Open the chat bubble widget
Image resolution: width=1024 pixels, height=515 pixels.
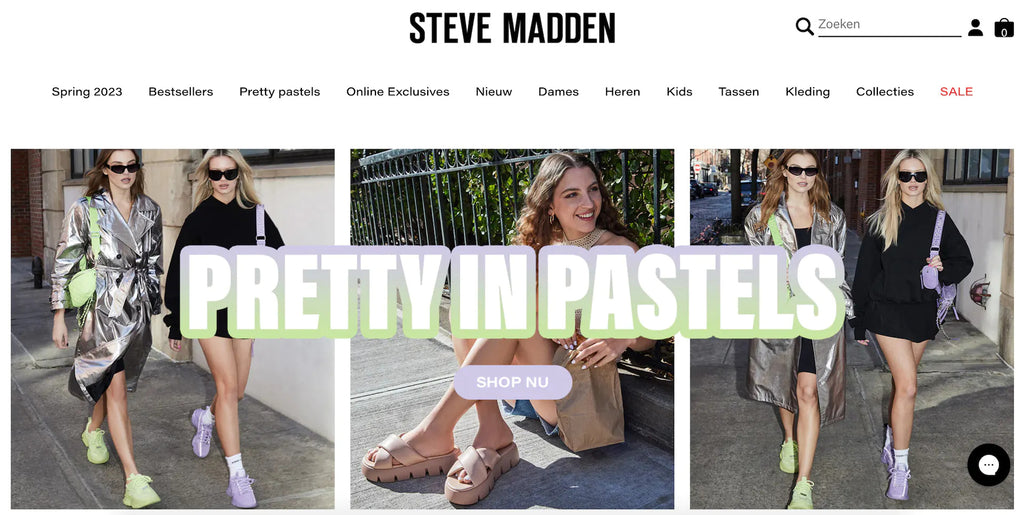click(x=988, y=465)
